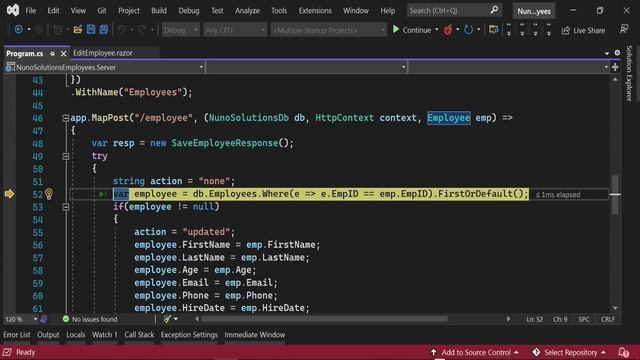Screen dimensions: 640x360
Task: Collapse the if block on line 53
Action: (65, 207)
